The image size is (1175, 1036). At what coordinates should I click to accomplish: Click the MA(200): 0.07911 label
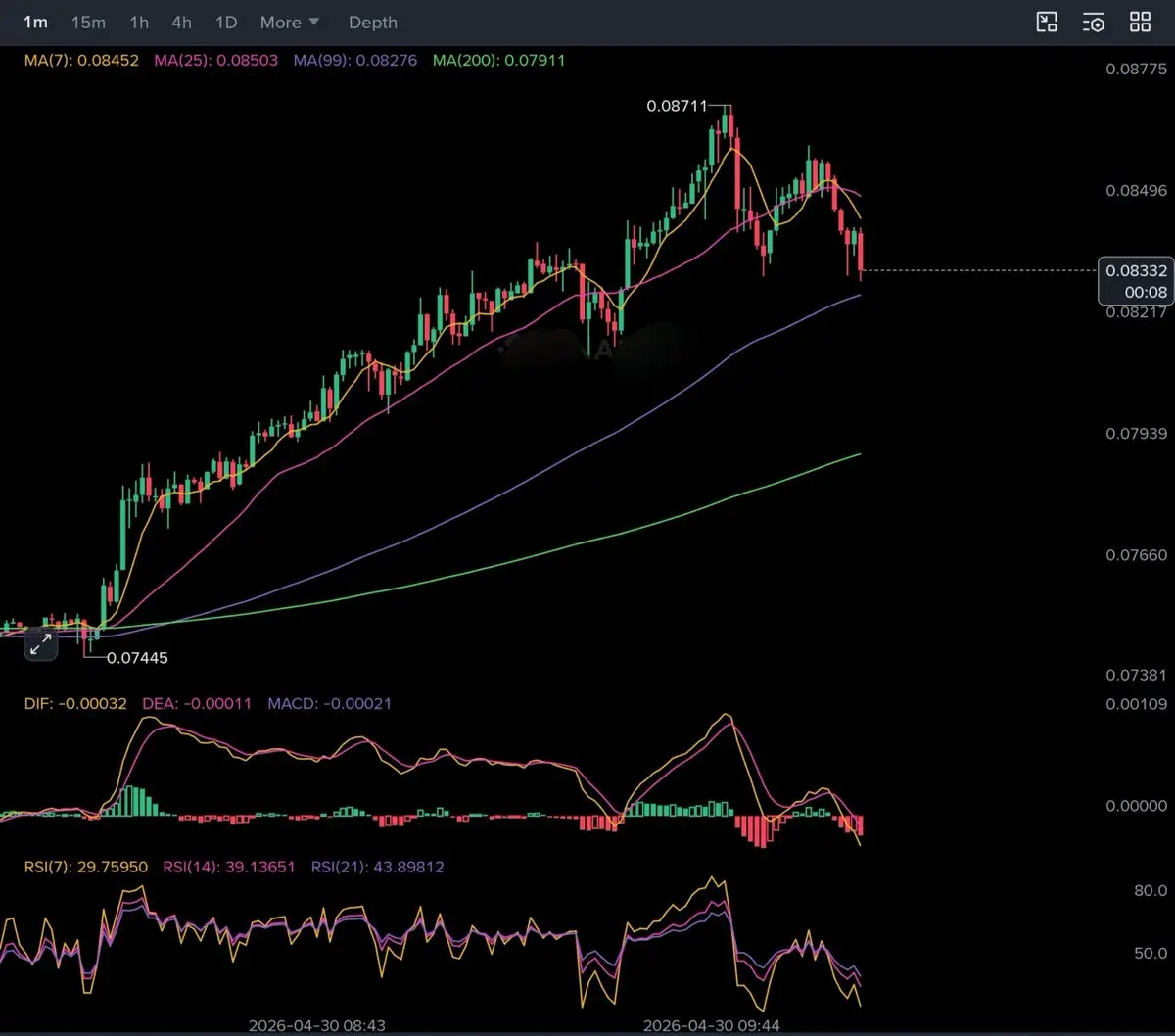(x=498, y=60)
